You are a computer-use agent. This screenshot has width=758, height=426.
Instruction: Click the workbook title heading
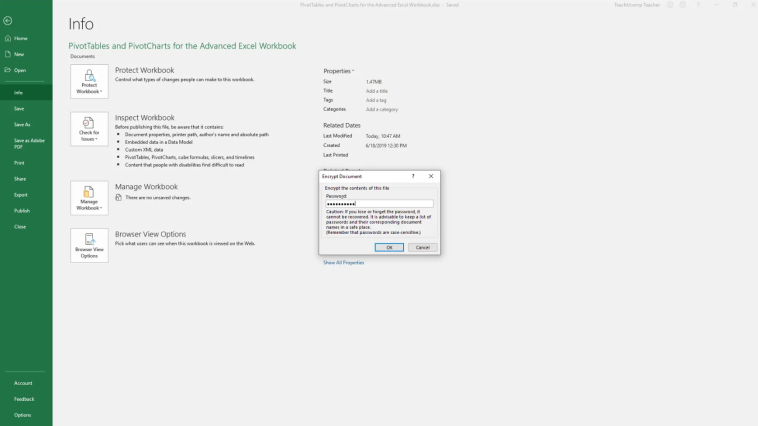click(182, 46)
